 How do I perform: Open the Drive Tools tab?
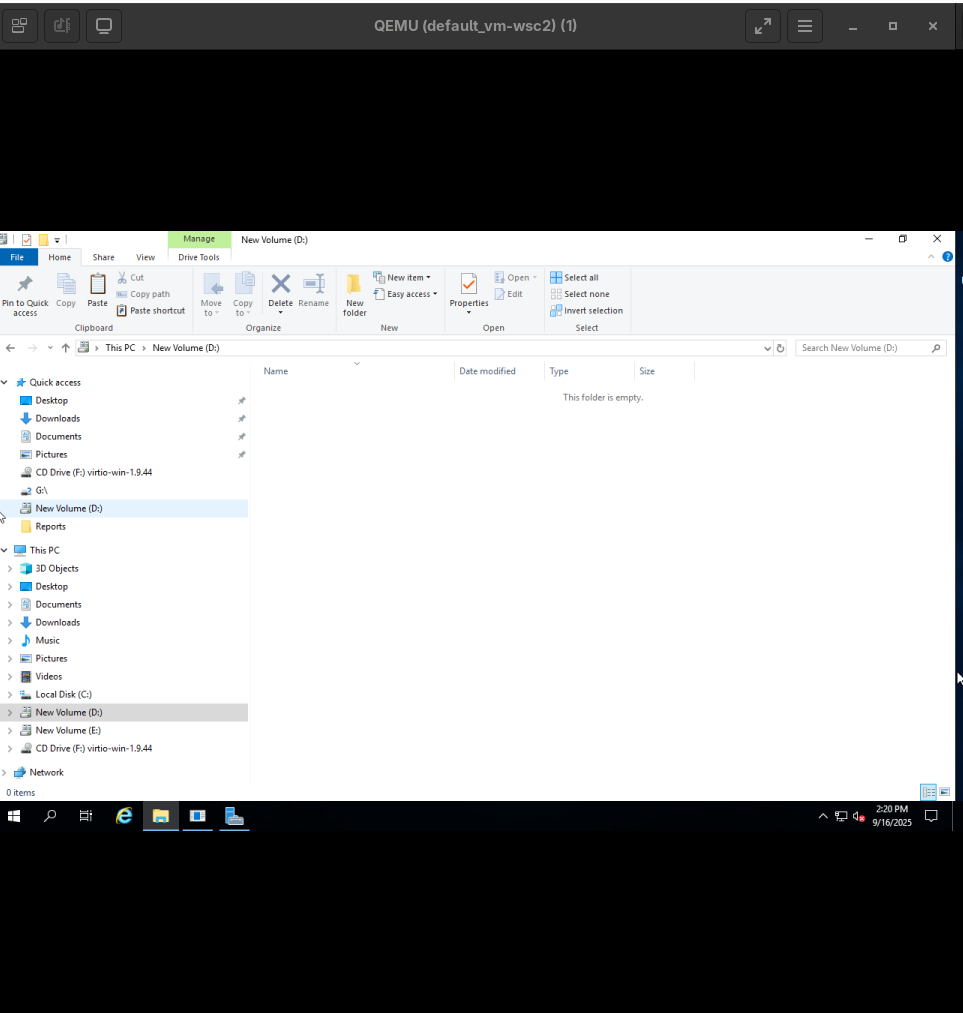tap(199, 257)
